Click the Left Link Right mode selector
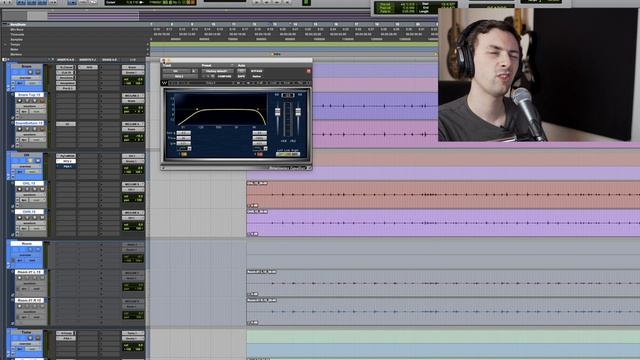Screen dimensions: 640x360 (288, 154)
